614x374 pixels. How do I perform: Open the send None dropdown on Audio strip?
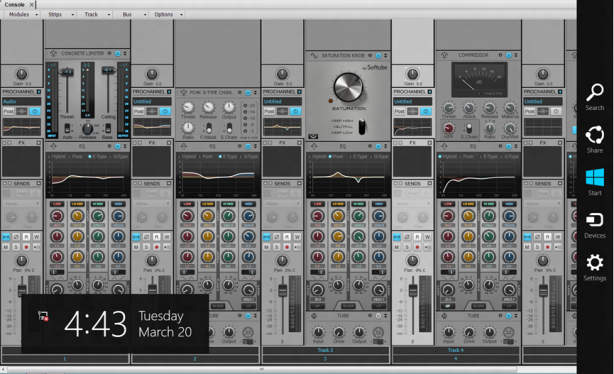click(21, 204)
